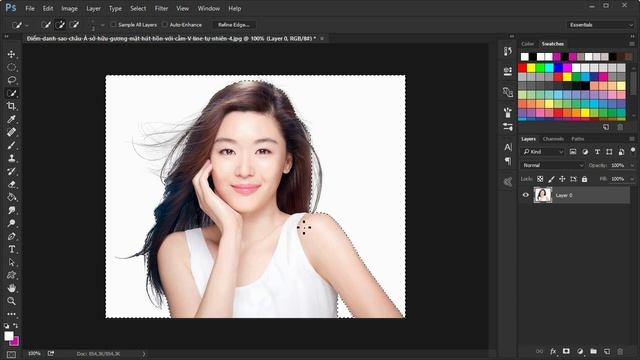Enable Auto-Enhance checkbox
Screen dimensions: 640x360
(x=165, y=25)
